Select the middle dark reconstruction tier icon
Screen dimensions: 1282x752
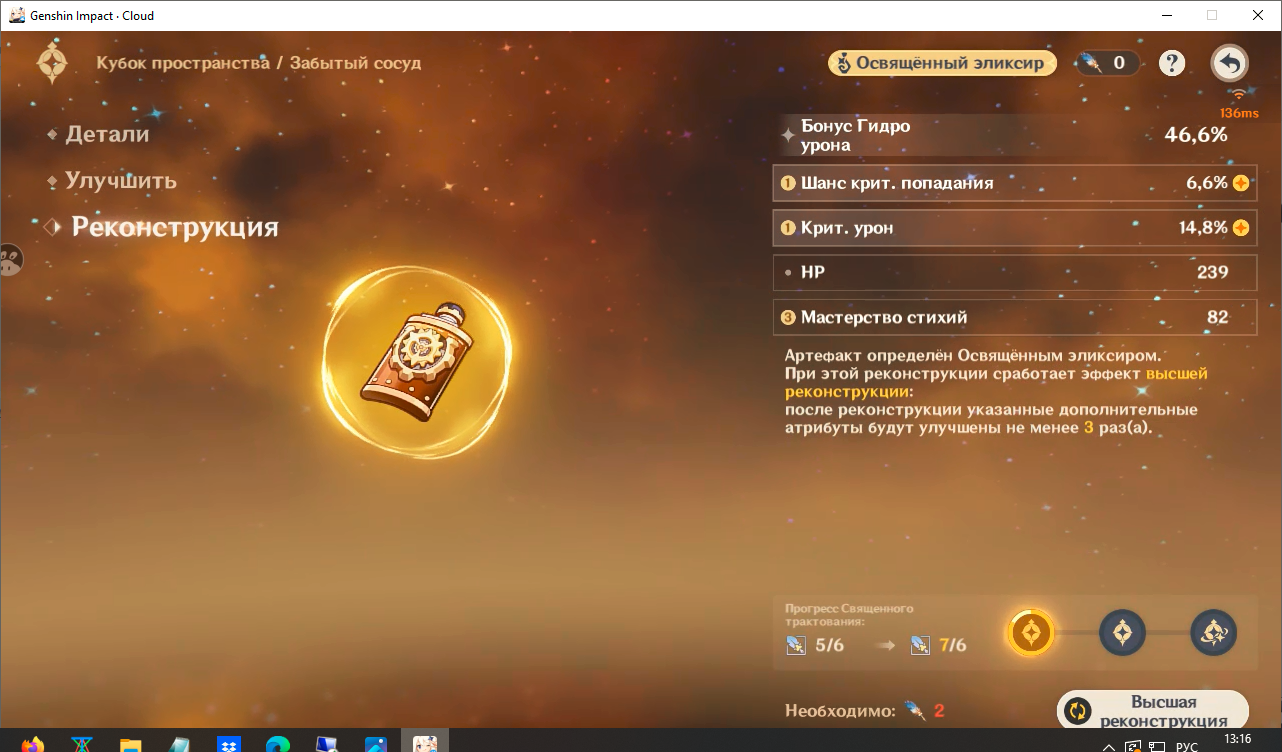[x=1122, y=632]
